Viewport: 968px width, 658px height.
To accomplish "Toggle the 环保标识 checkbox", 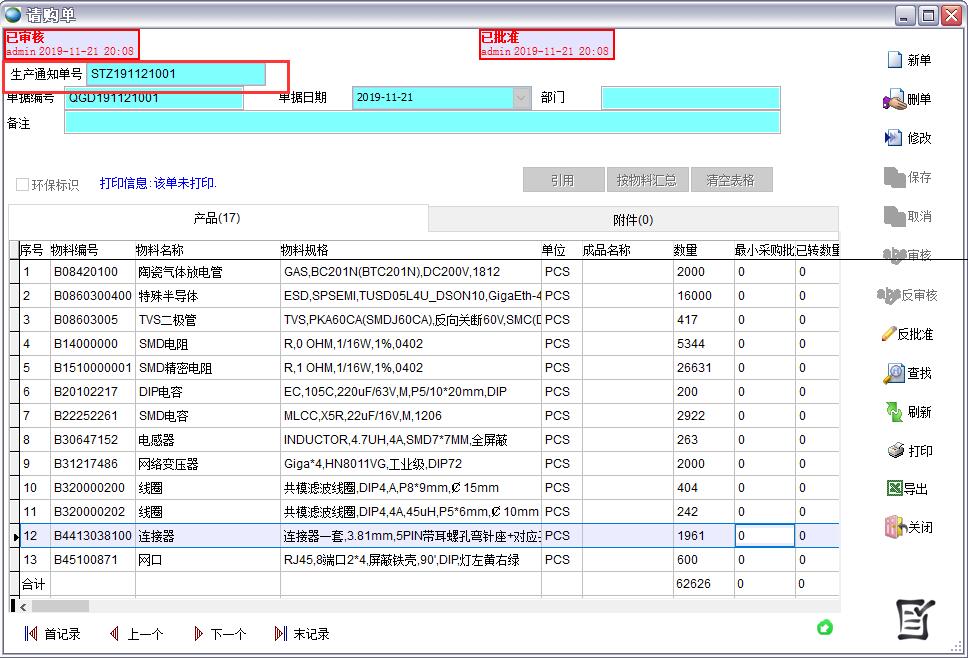I will tap(22, 185).
